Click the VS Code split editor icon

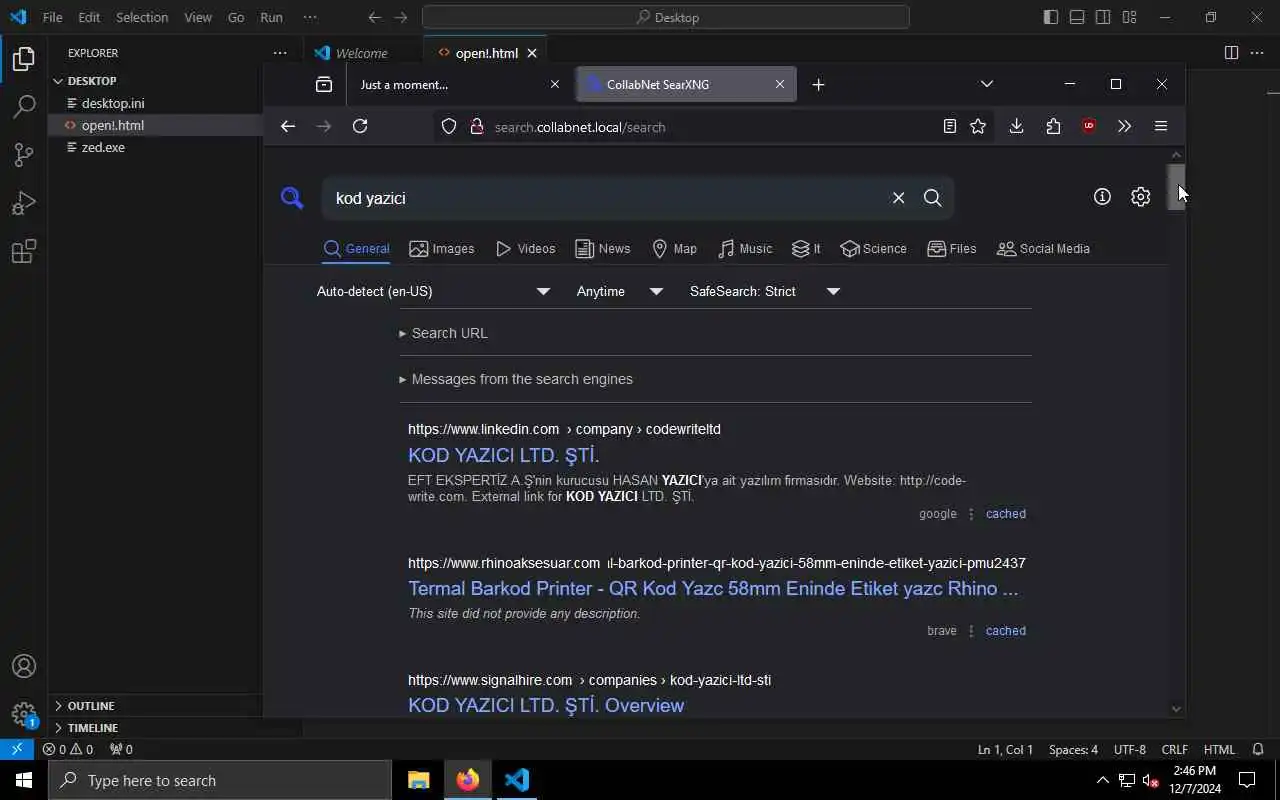click(1231, 53)
